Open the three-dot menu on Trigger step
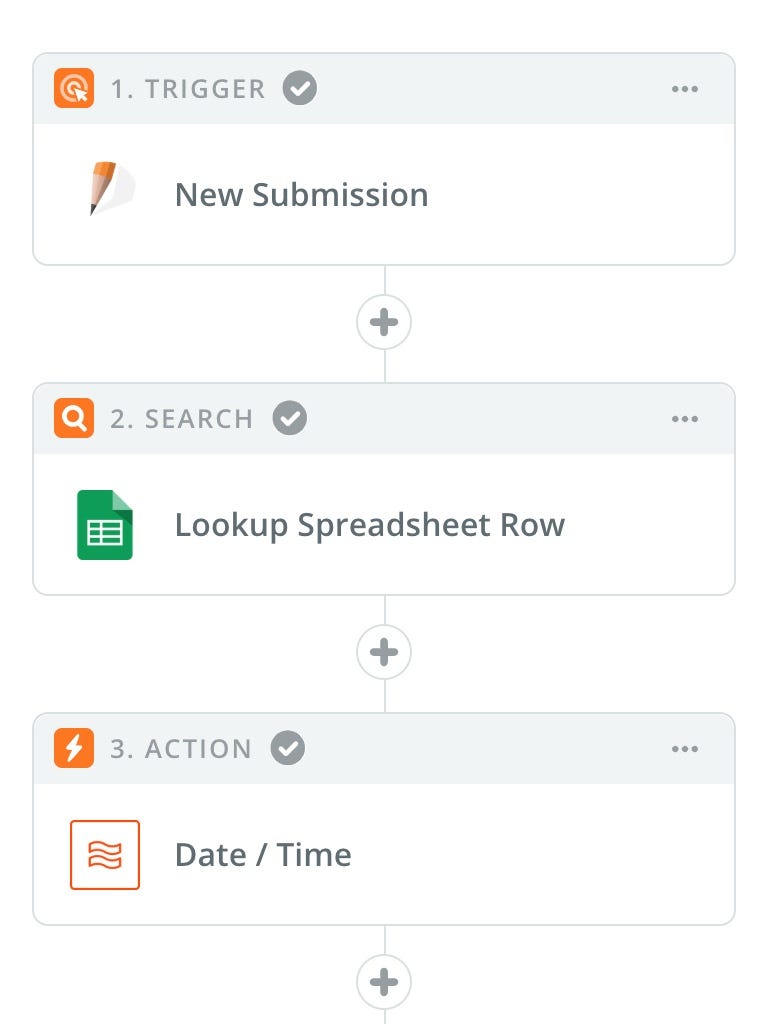764x1024 pixels. coord(684,89)
